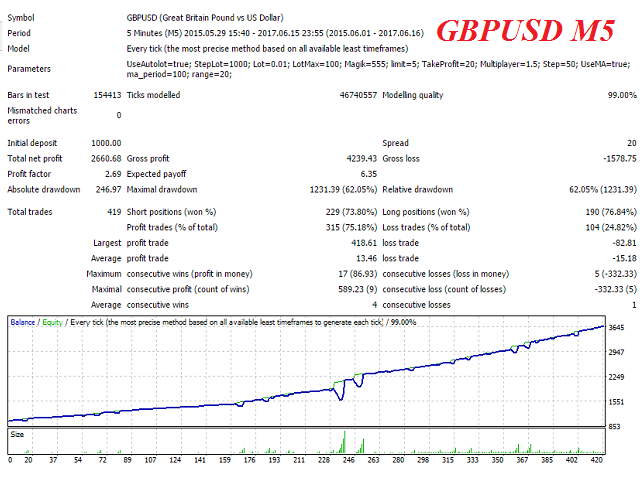Click the chart axis value 2947
640x480 pixels.
tap(616, 352)
